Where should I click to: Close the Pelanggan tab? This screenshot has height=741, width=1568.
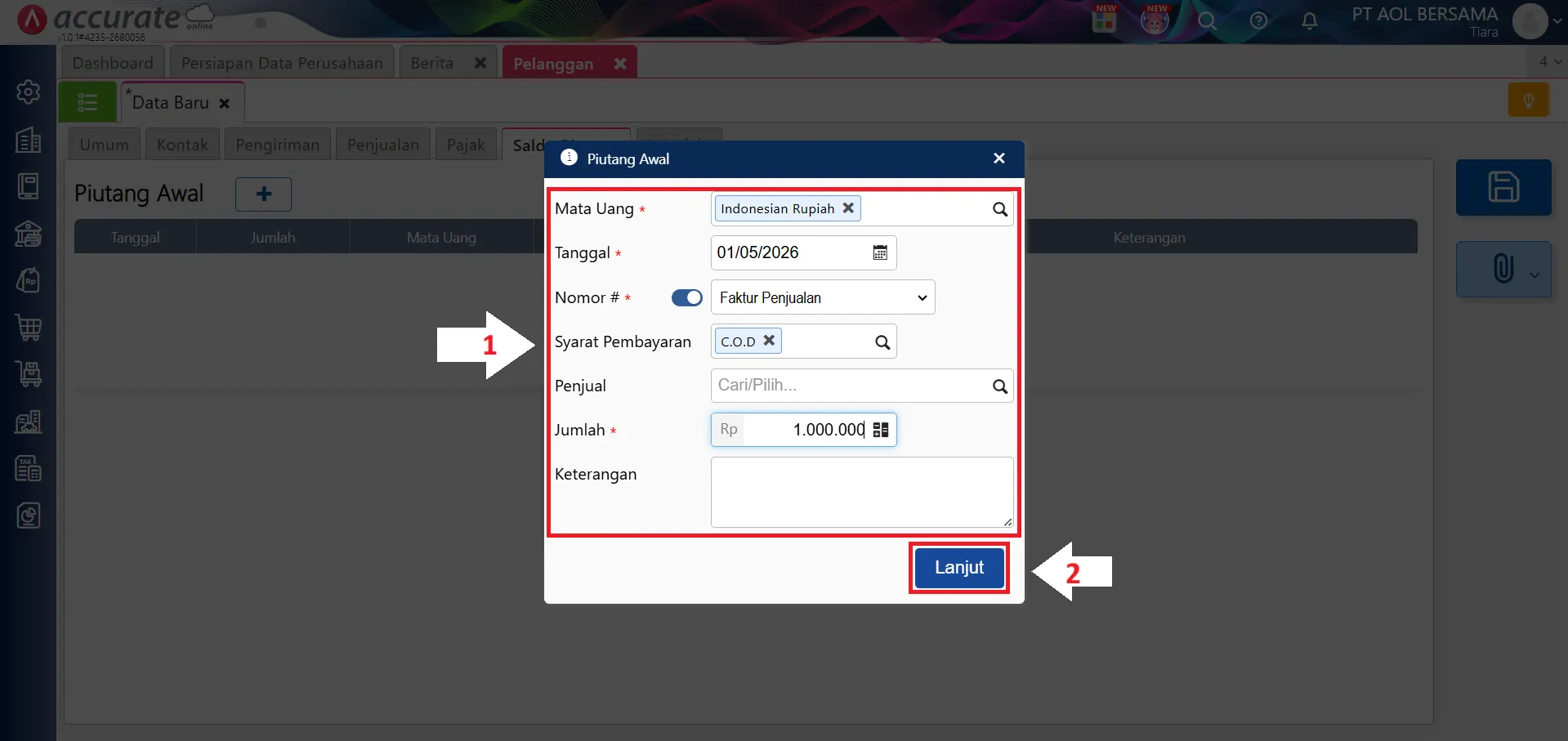(620, 63)
